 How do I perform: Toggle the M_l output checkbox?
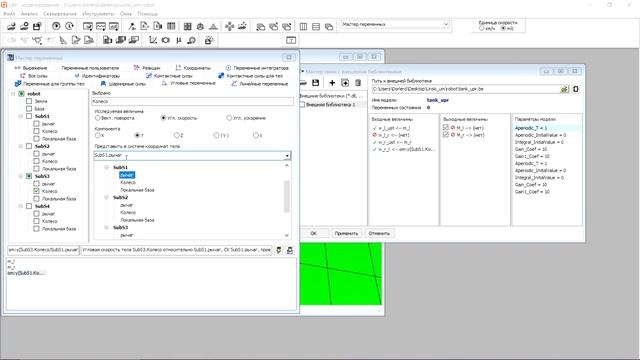pyautogui.click(x=445, y=127)
